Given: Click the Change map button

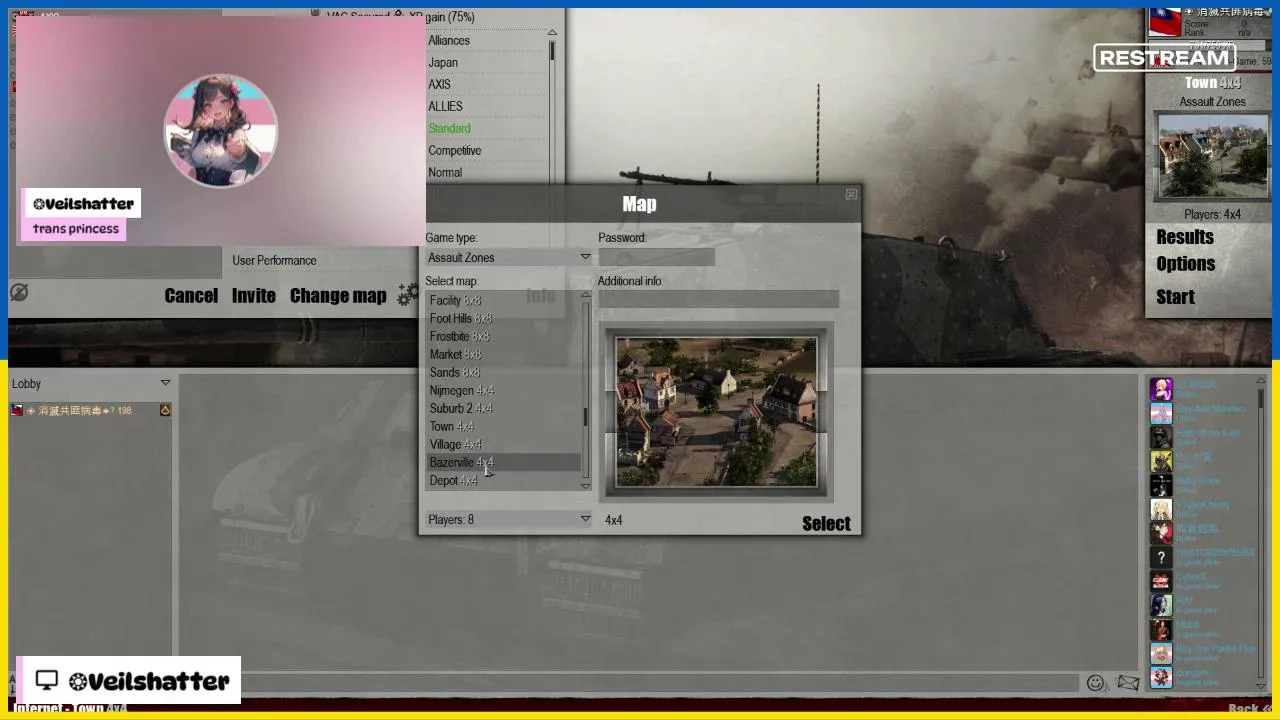Looking at the screenshot, I should pos(338,295).
